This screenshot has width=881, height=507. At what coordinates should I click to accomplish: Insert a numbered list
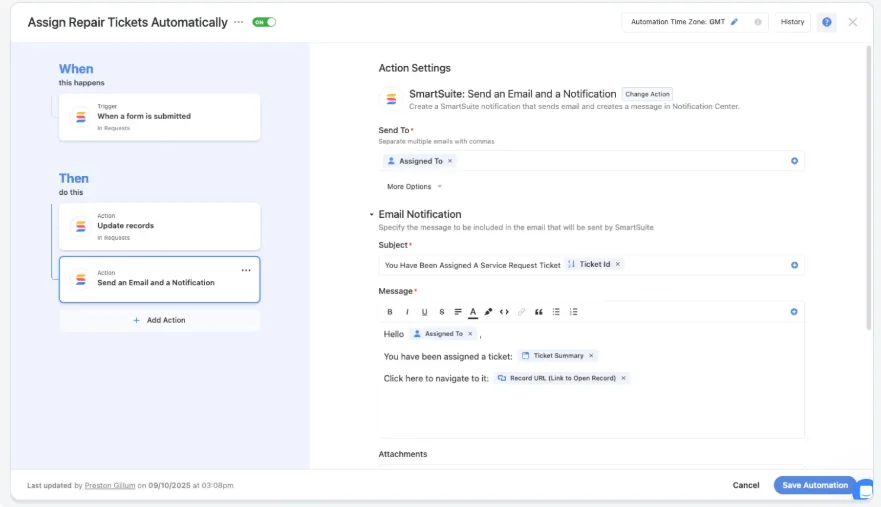[x=573, y=312]
